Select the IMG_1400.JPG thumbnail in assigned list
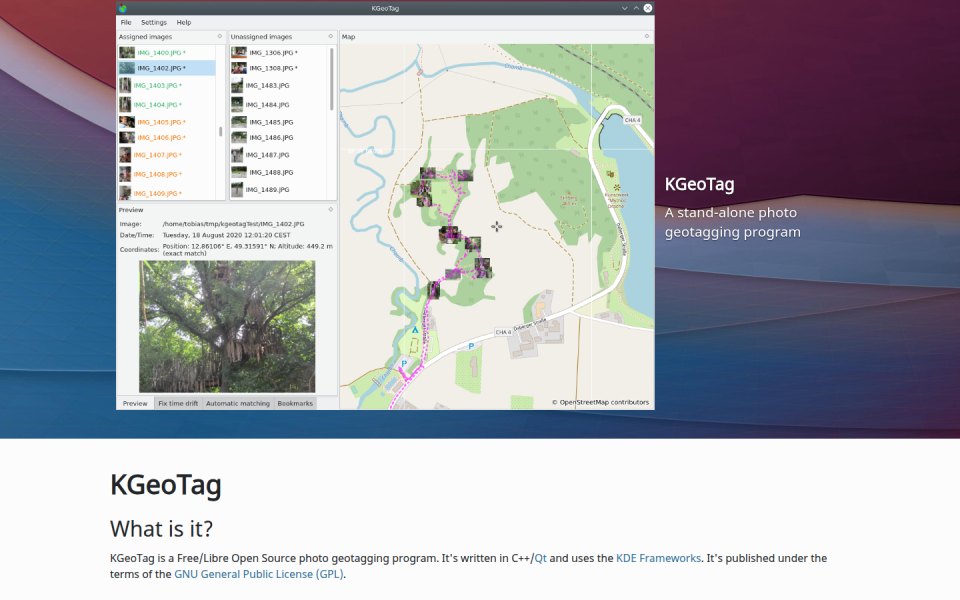 [127, 53]
